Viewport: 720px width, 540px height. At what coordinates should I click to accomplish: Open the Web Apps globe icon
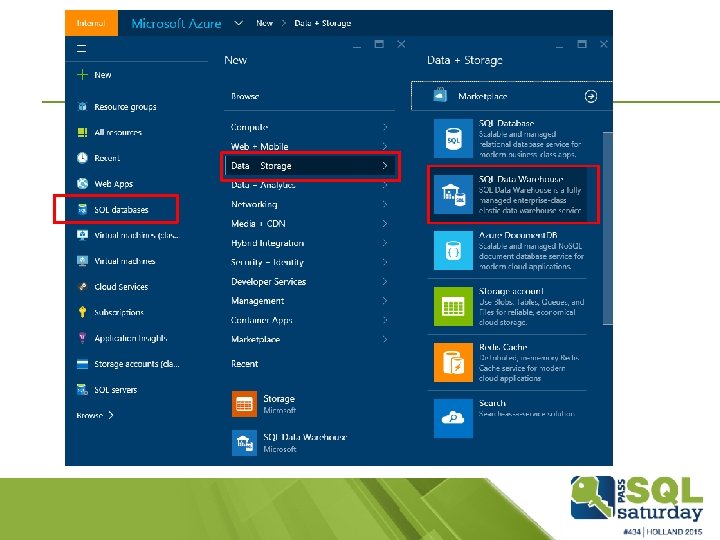pyautogui.click(x=82, y=184)
